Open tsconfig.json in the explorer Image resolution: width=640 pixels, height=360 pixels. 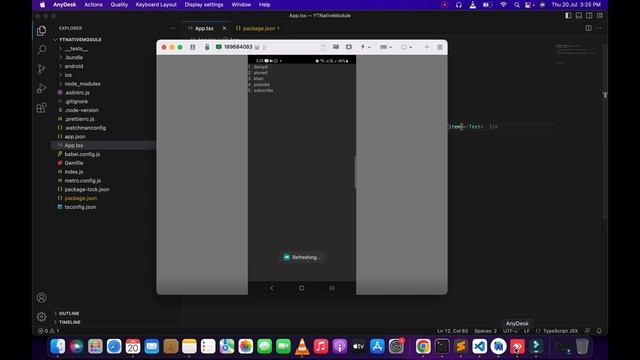pos(80,207)
